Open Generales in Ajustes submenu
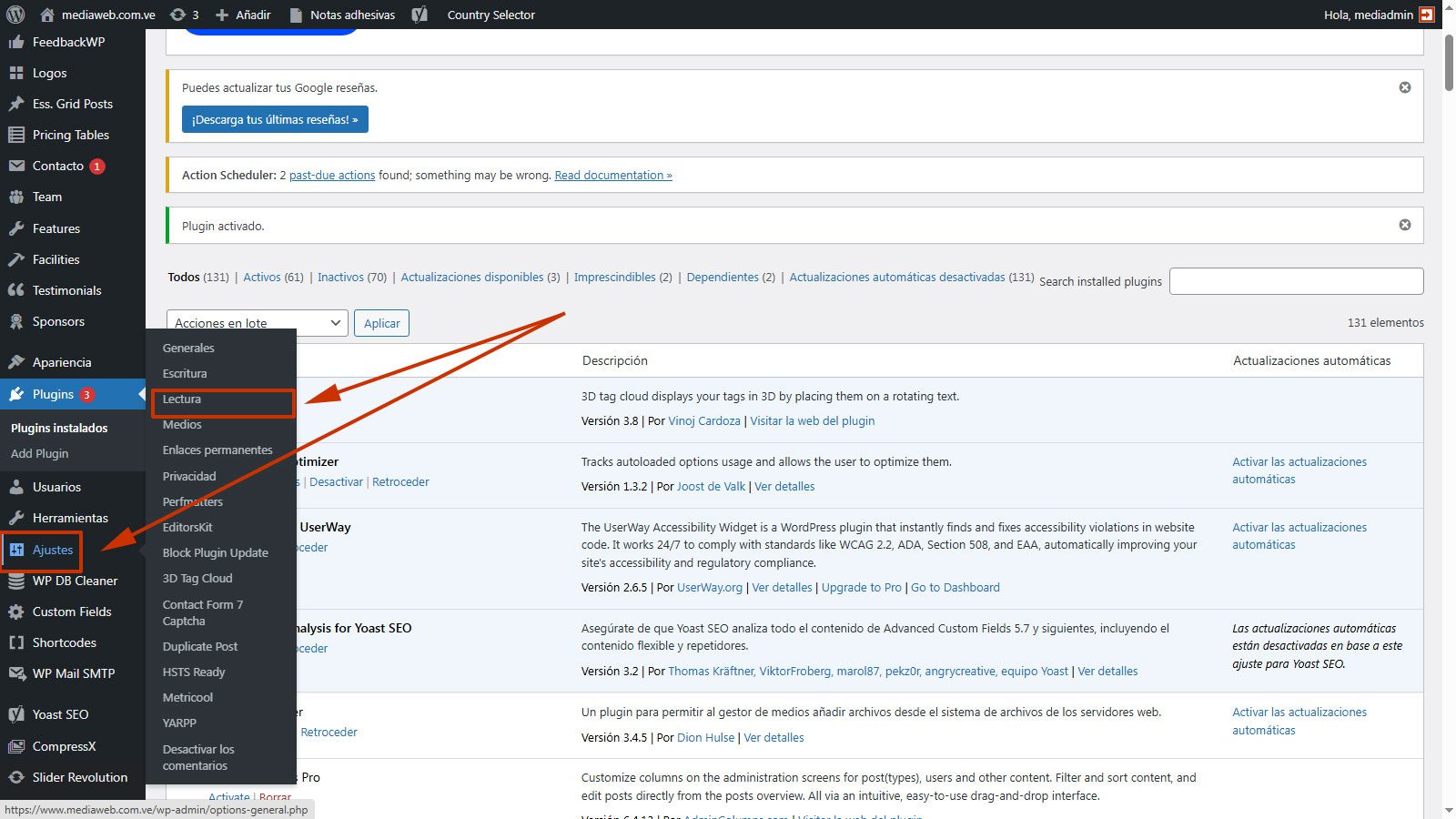The image size is (1456, 819). [x=188, y=348]
